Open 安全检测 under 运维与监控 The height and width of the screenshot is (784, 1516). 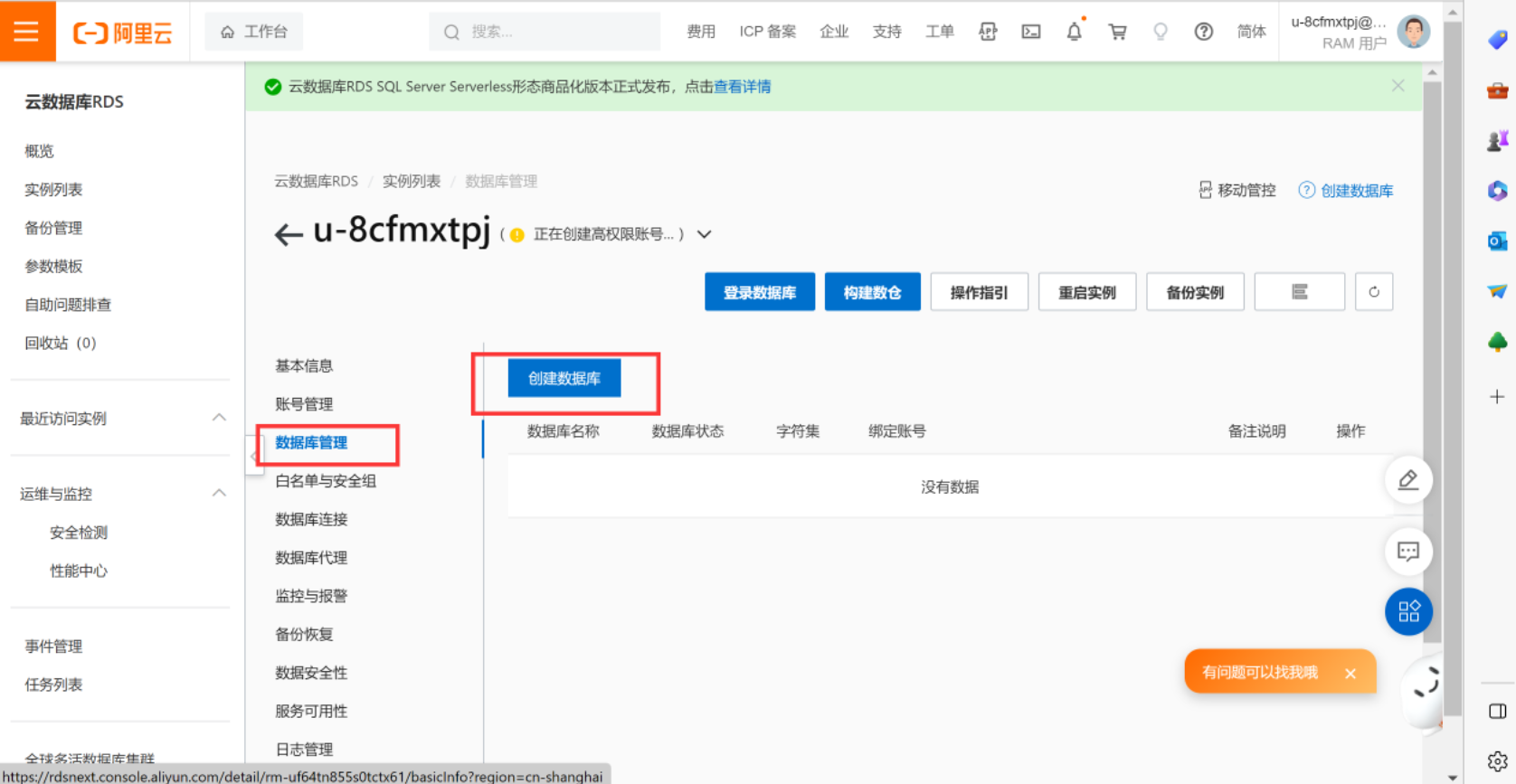(79, 533)
